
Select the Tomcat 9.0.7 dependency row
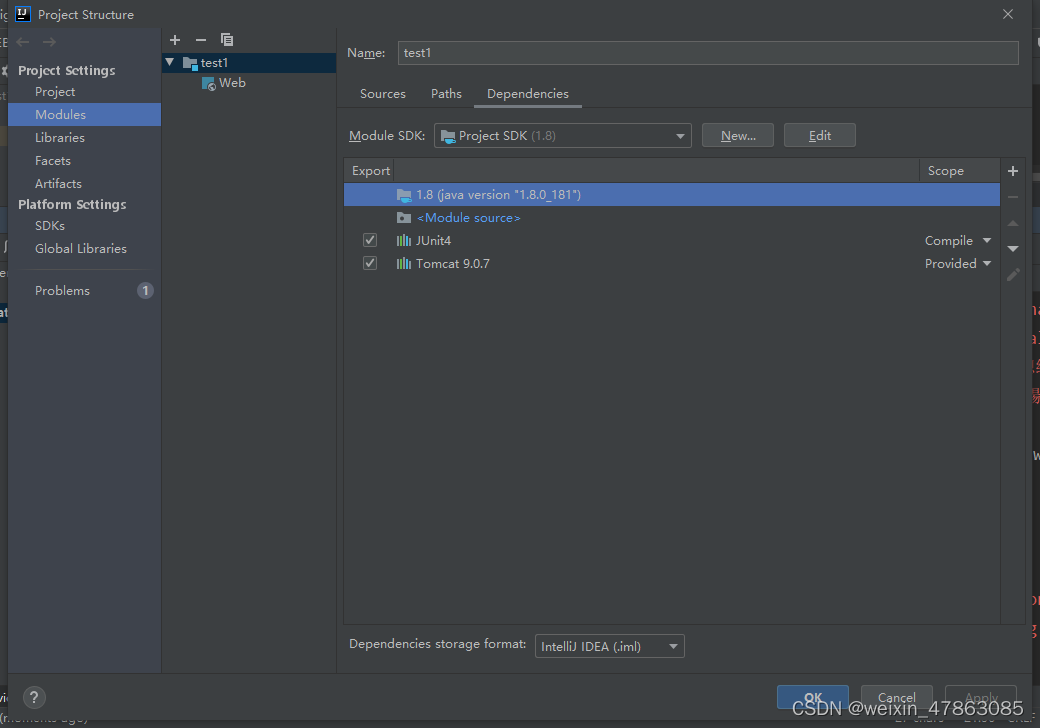[x=671, y=264]
